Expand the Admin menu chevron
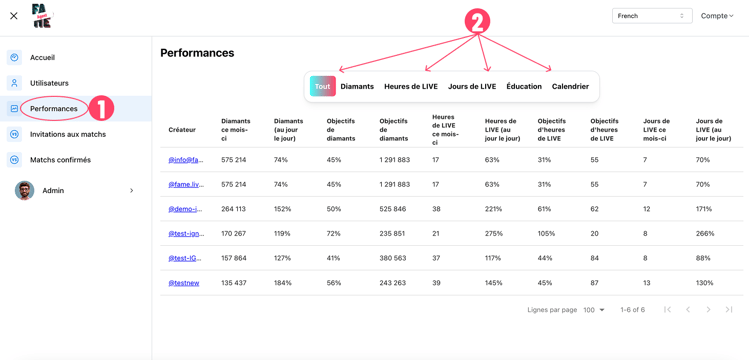749x360 pixels. [132, 191]
